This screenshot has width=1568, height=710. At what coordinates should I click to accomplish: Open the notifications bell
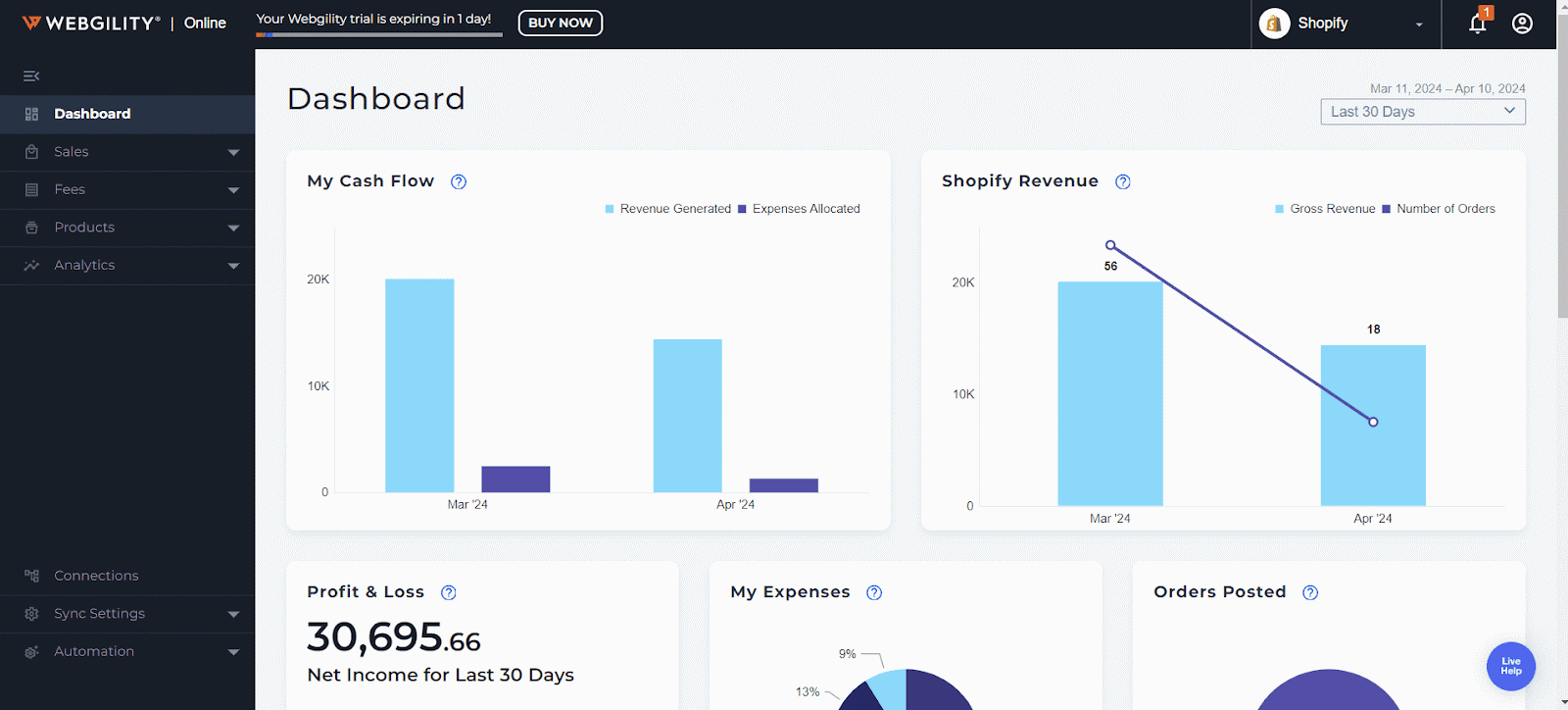(1478, 24)
